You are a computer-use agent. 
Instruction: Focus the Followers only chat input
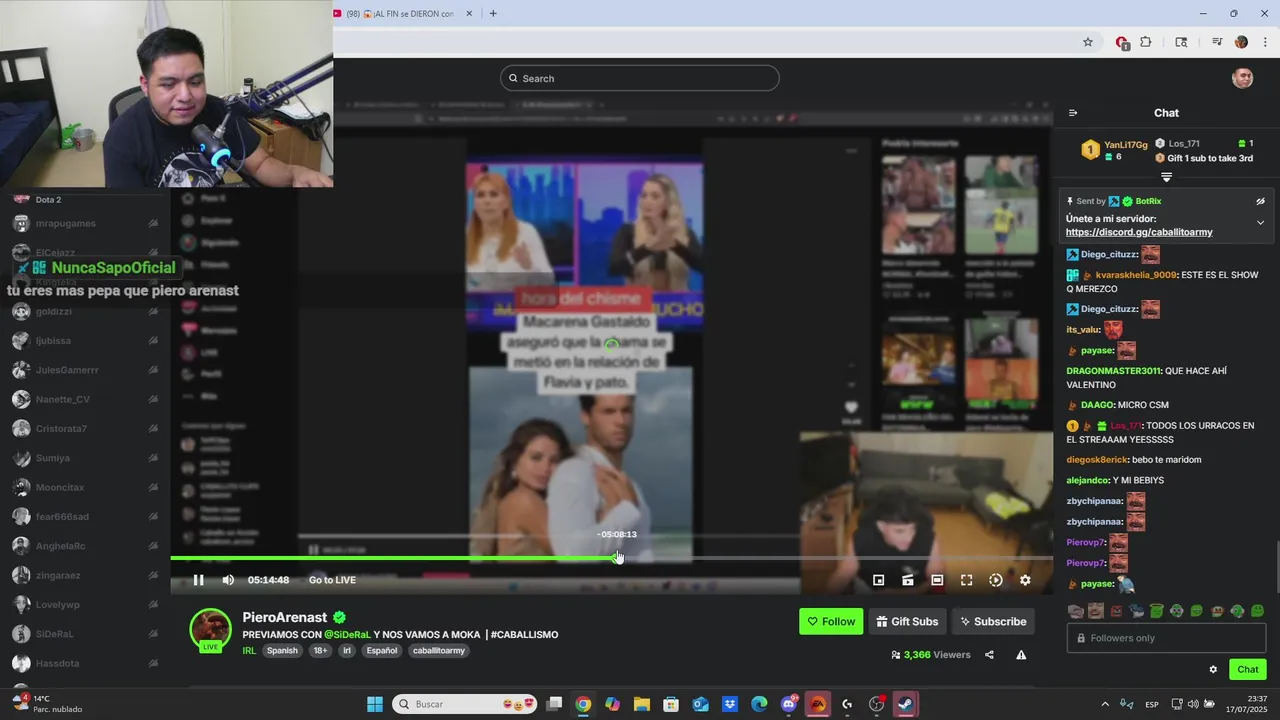coord(1166,638)
